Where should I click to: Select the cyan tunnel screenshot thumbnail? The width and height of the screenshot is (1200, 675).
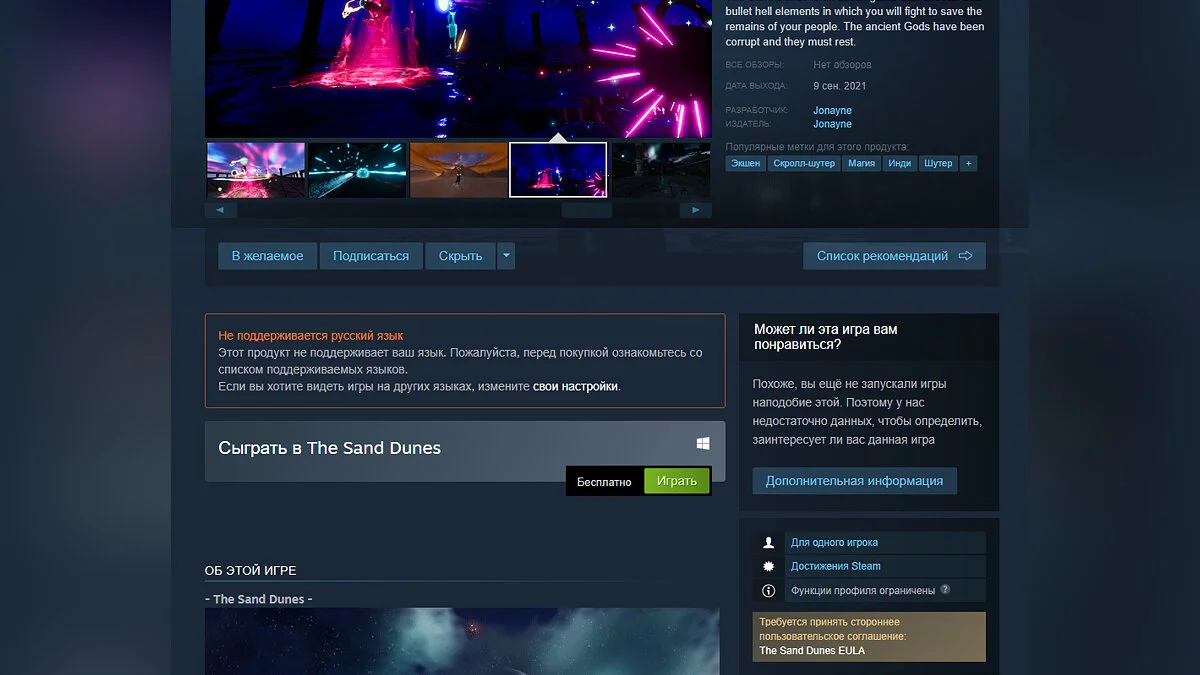357,170
